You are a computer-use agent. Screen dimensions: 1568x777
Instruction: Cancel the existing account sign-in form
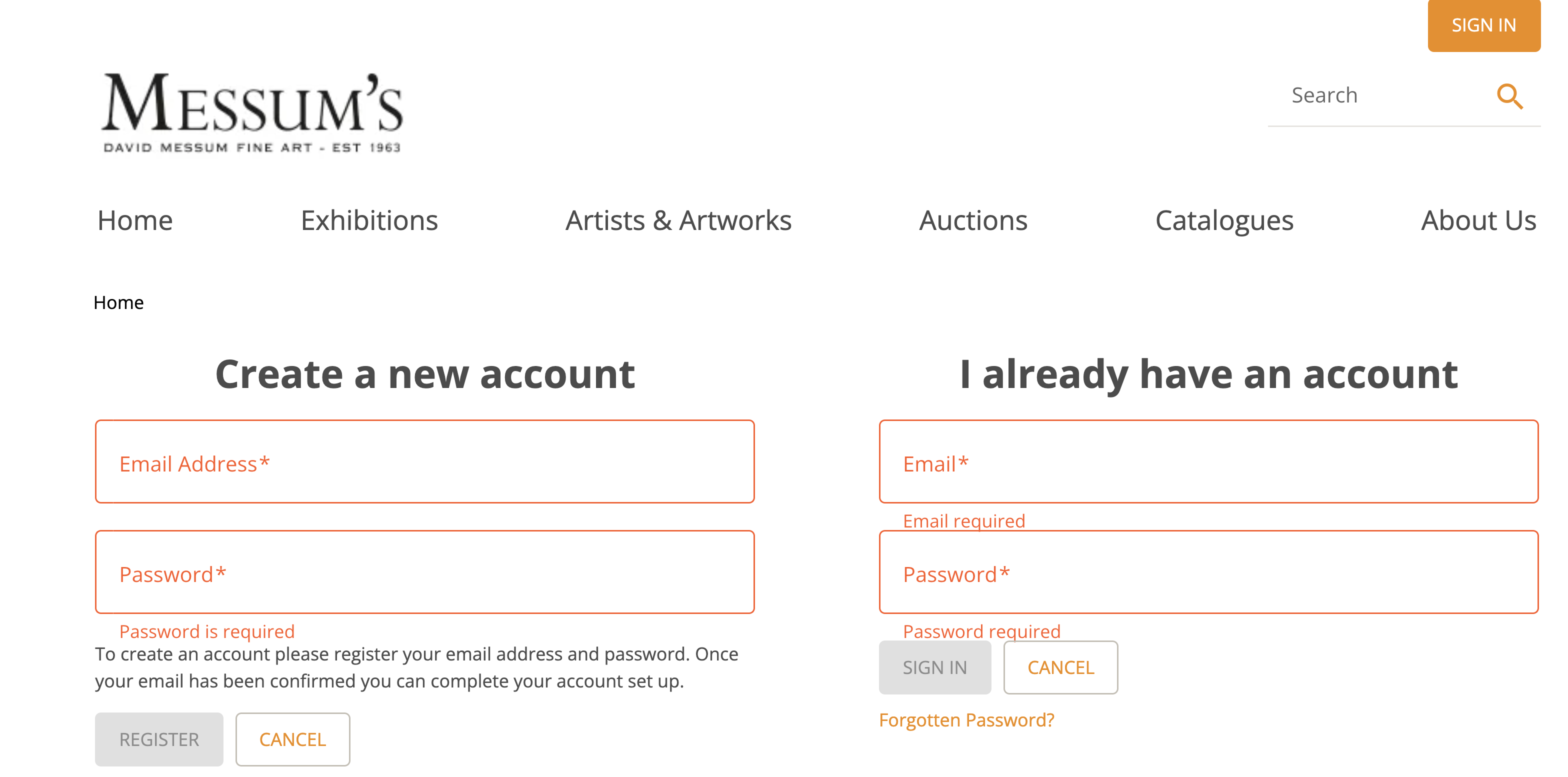click(x=1060, y=667)
